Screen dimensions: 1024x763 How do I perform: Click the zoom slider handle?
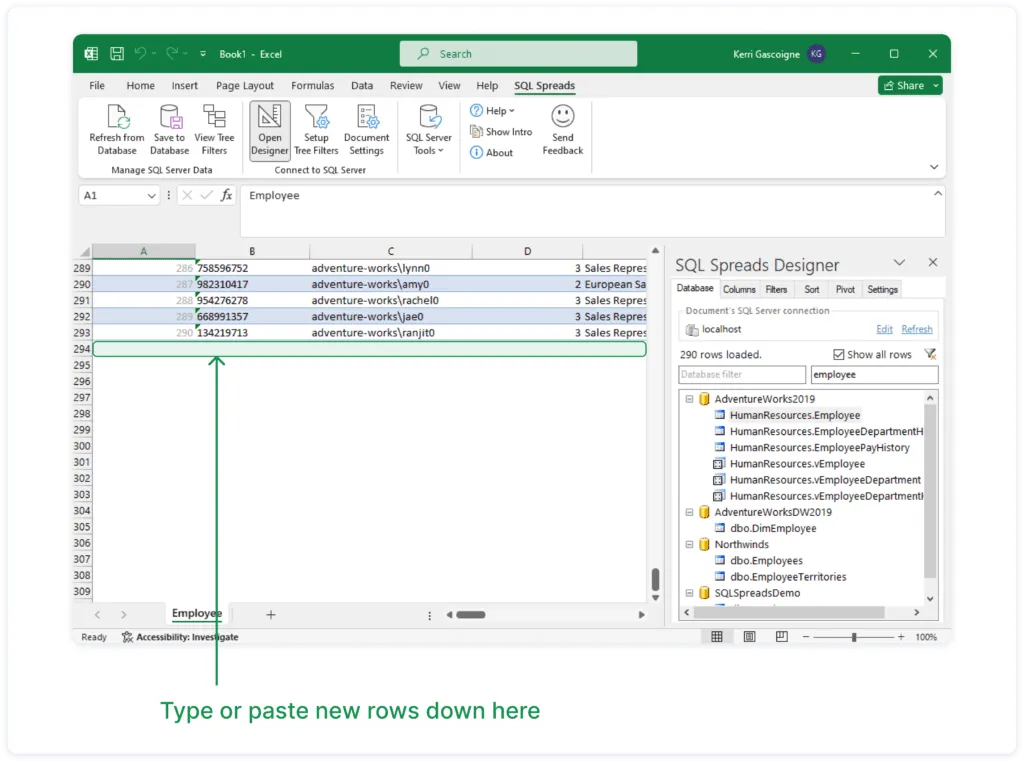(854, 637)
